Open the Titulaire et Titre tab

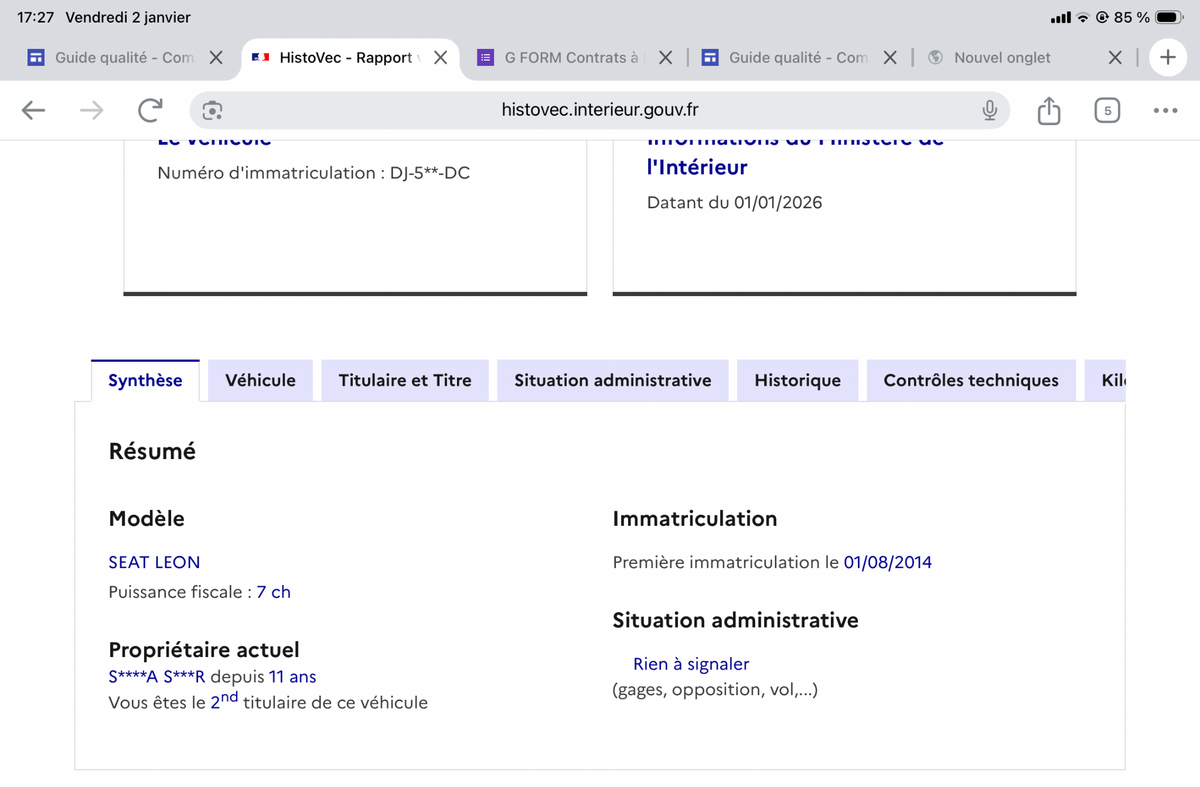[404, 381]
